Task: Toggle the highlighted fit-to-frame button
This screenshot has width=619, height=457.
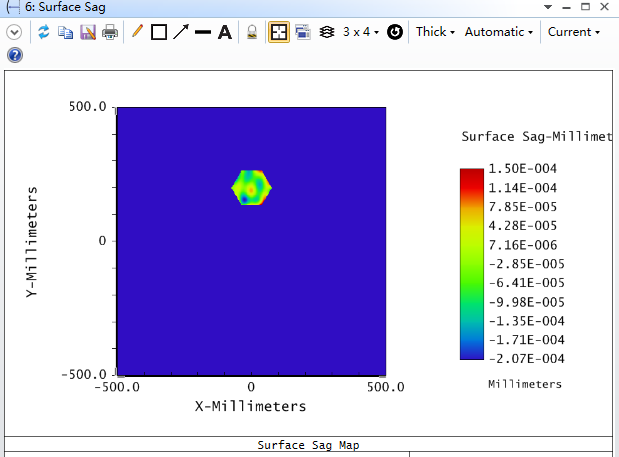Action: point(279,32)
